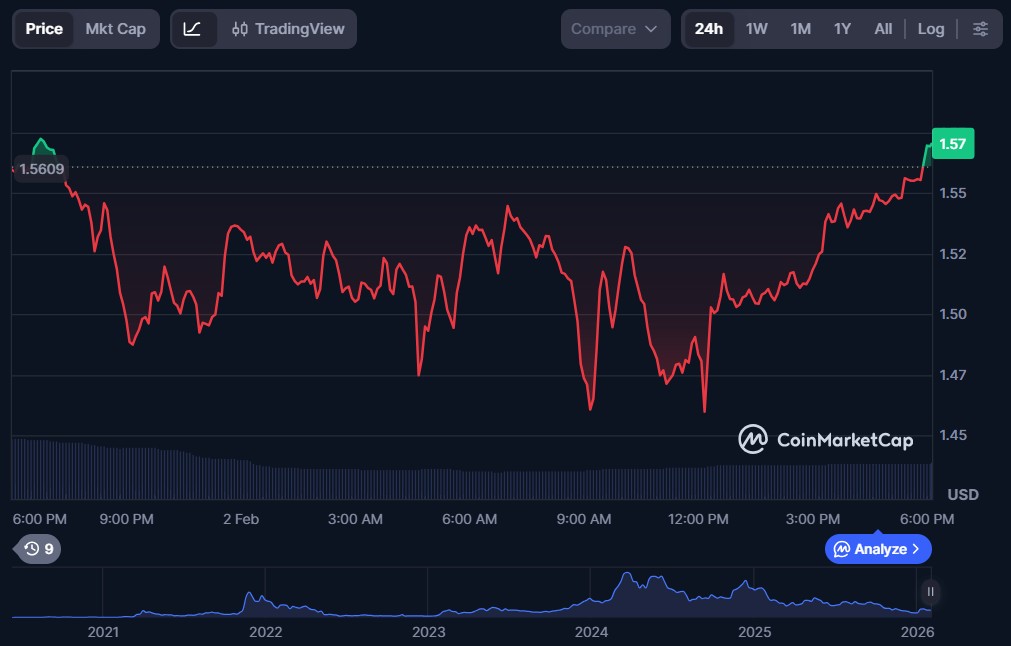Click the history badge showing 9
The image size is (1011, 646).
point(38,549)
